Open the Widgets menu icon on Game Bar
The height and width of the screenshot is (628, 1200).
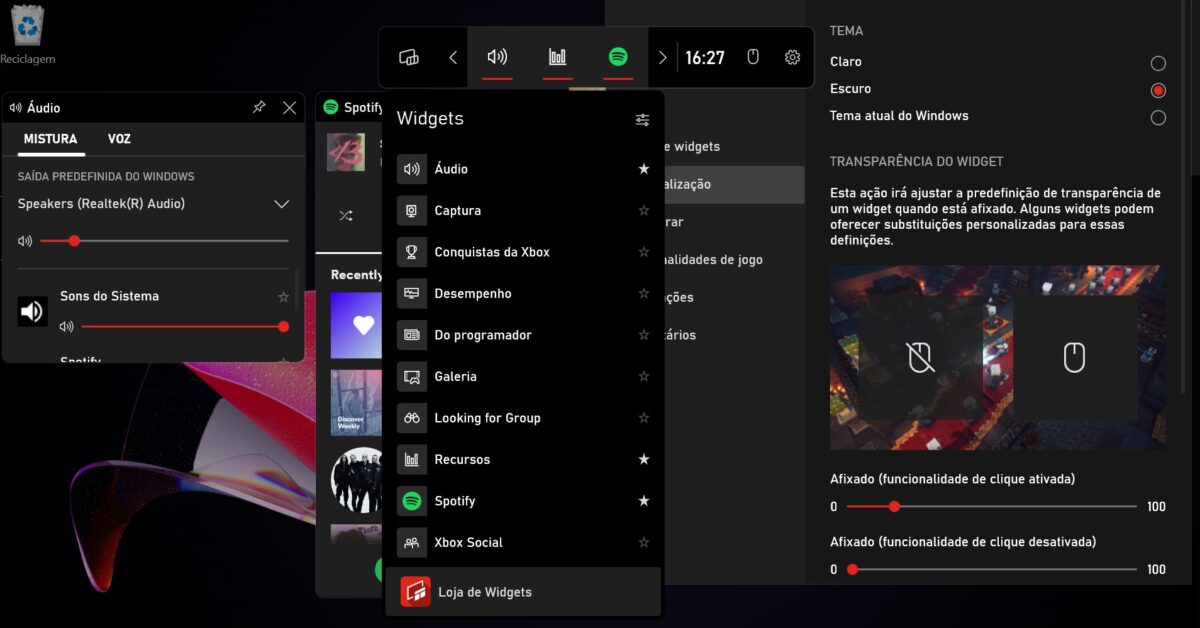[408, 57]
